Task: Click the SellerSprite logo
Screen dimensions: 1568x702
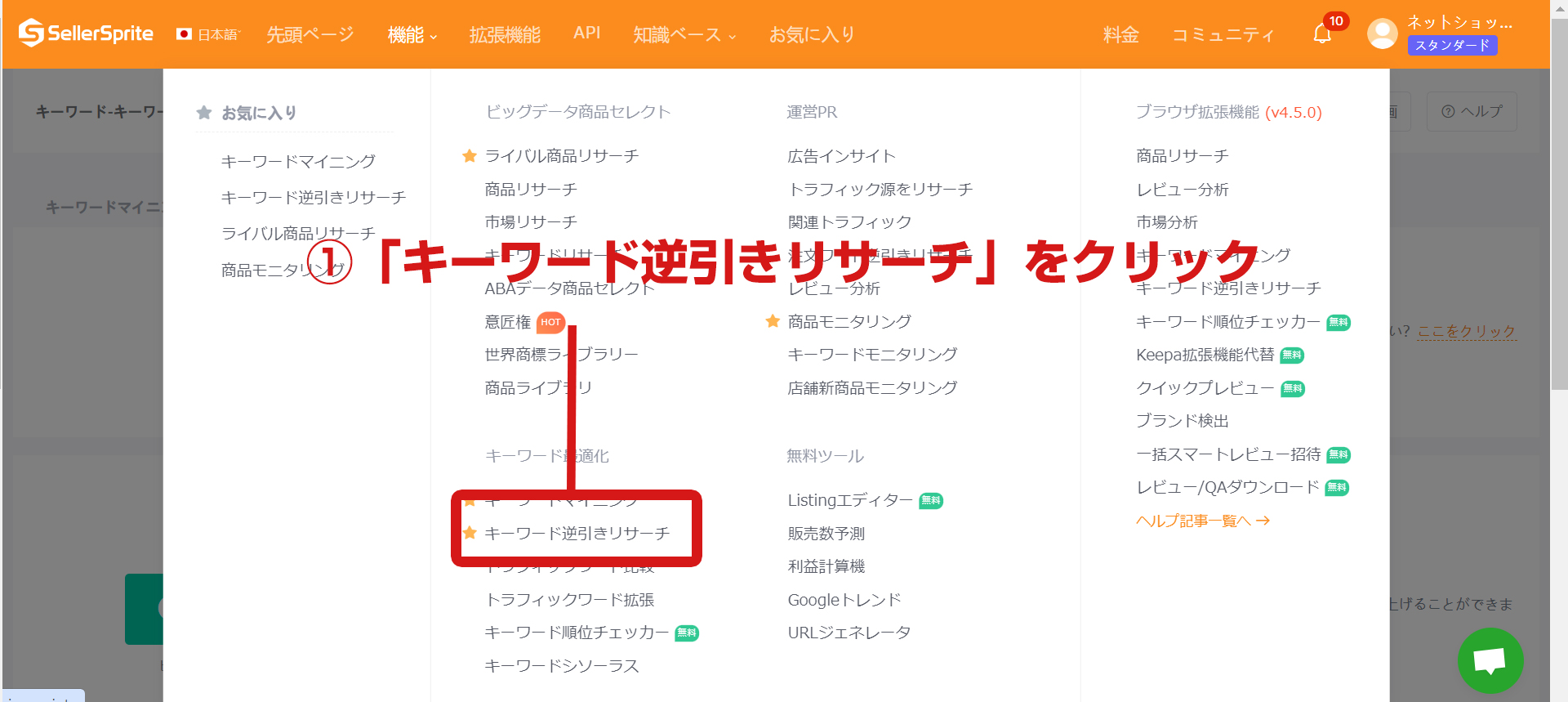Action: (86, 34)
